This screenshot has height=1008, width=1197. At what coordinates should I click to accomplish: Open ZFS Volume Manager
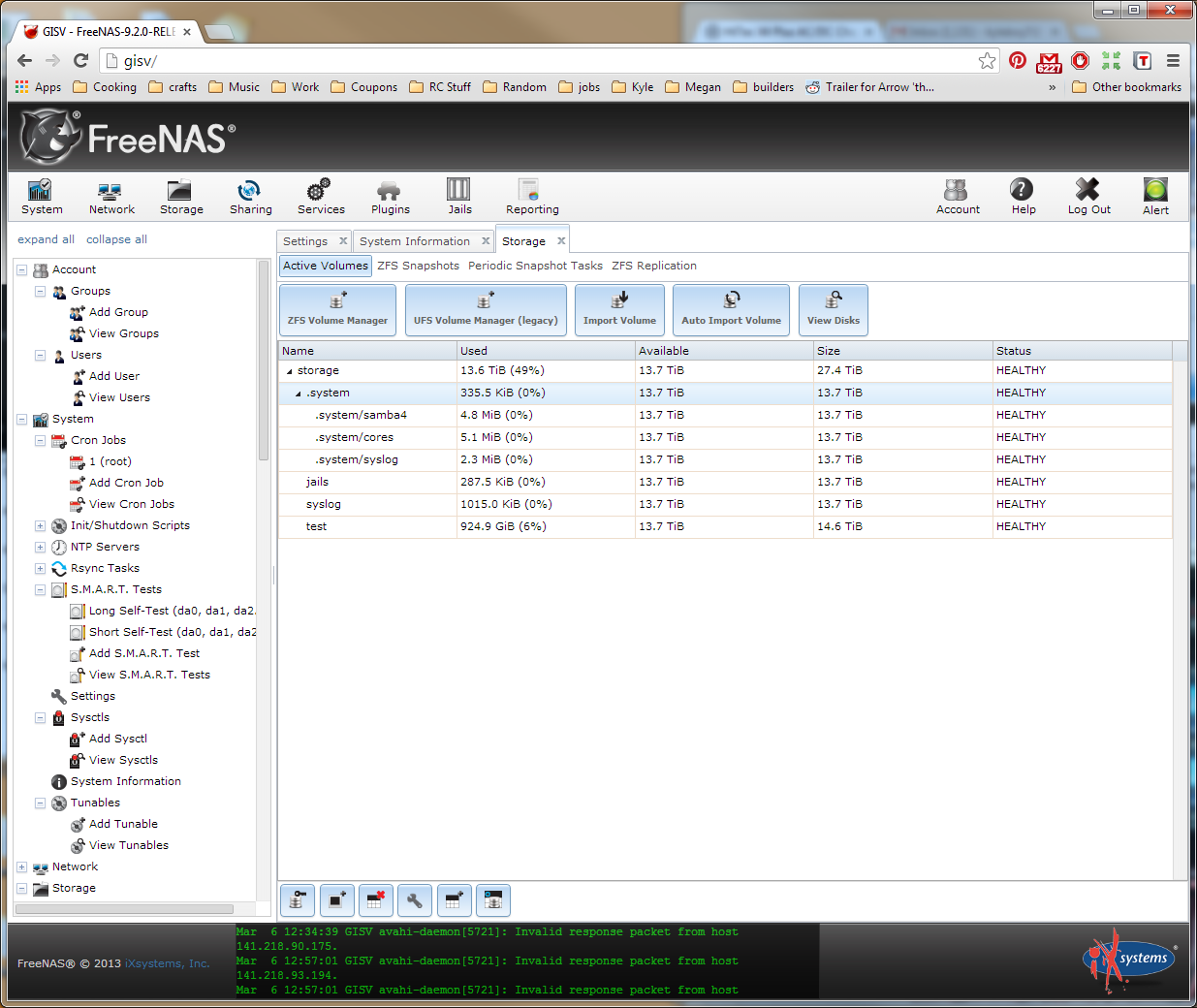click(337, 310)
